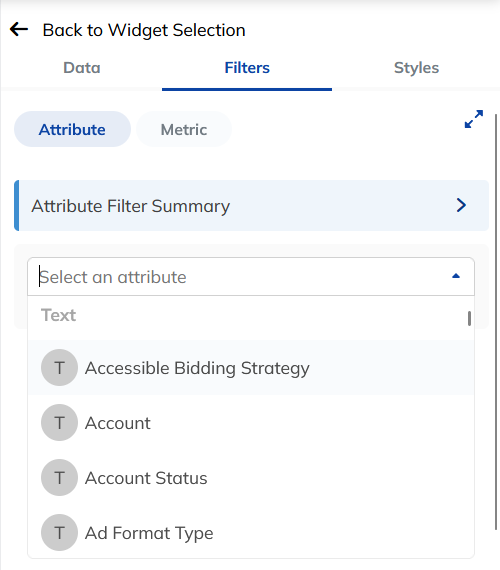Click the panel's right-side scrollbar
The width and height of the screenshot is (500, 570).
coord(496,322)
